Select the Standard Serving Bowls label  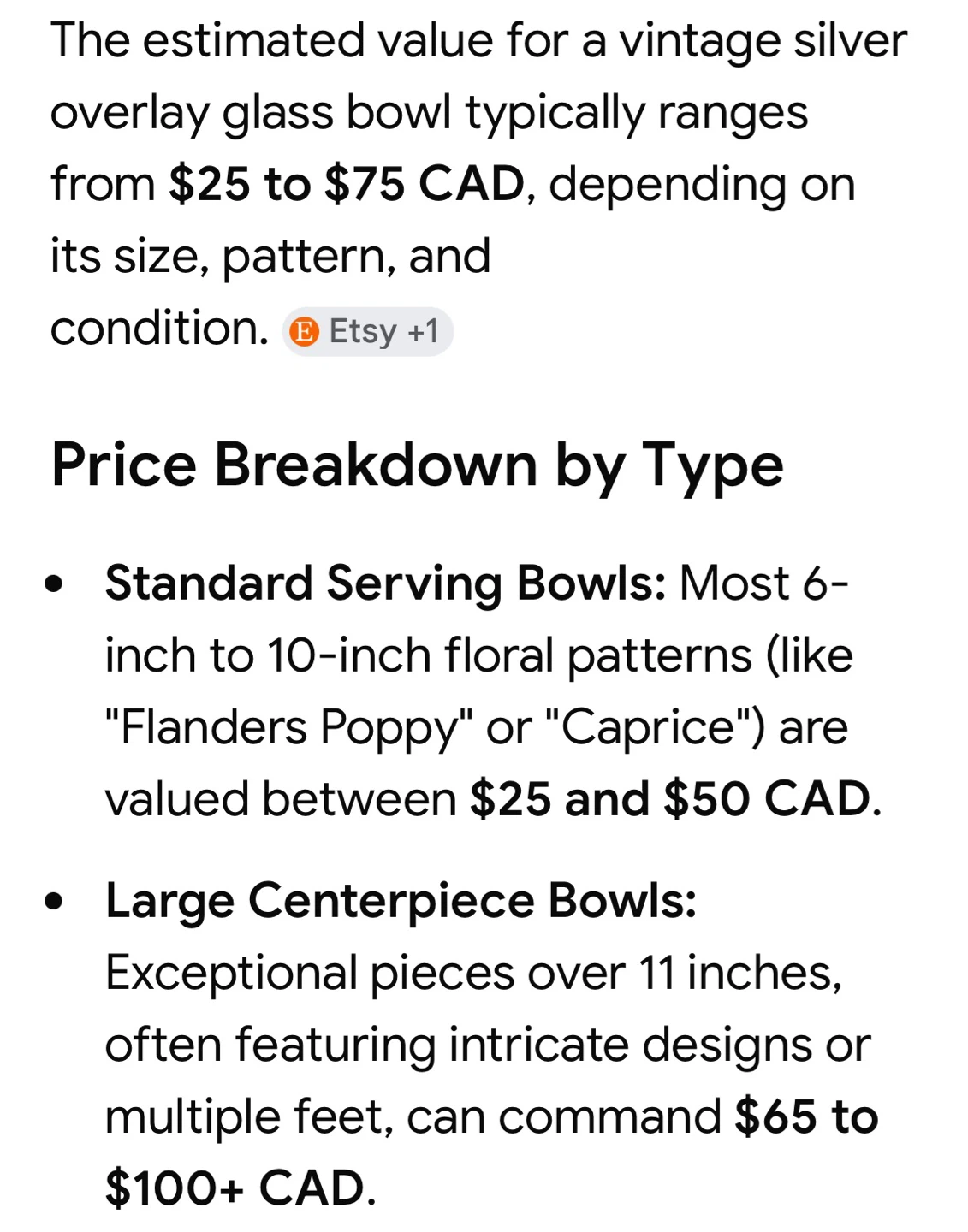click(385, 584)
